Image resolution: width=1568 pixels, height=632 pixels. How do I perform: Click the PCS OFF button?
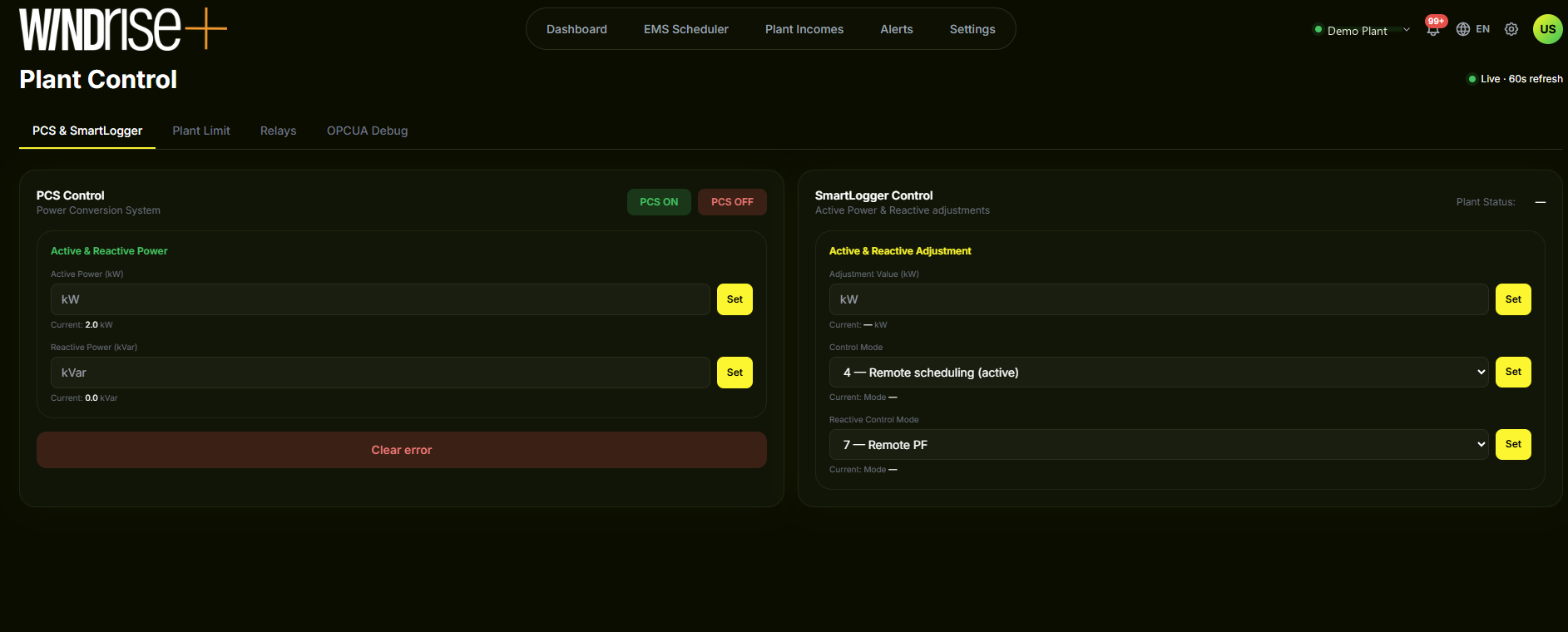coord(732,202)
